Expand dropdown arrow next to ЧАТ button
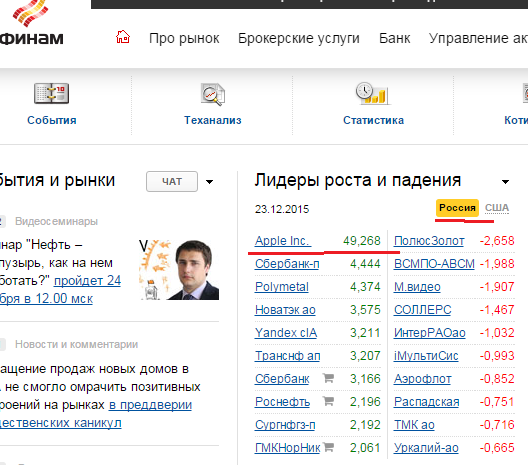The width and height of the screenshot is (528, 465). tap(209, 182)
